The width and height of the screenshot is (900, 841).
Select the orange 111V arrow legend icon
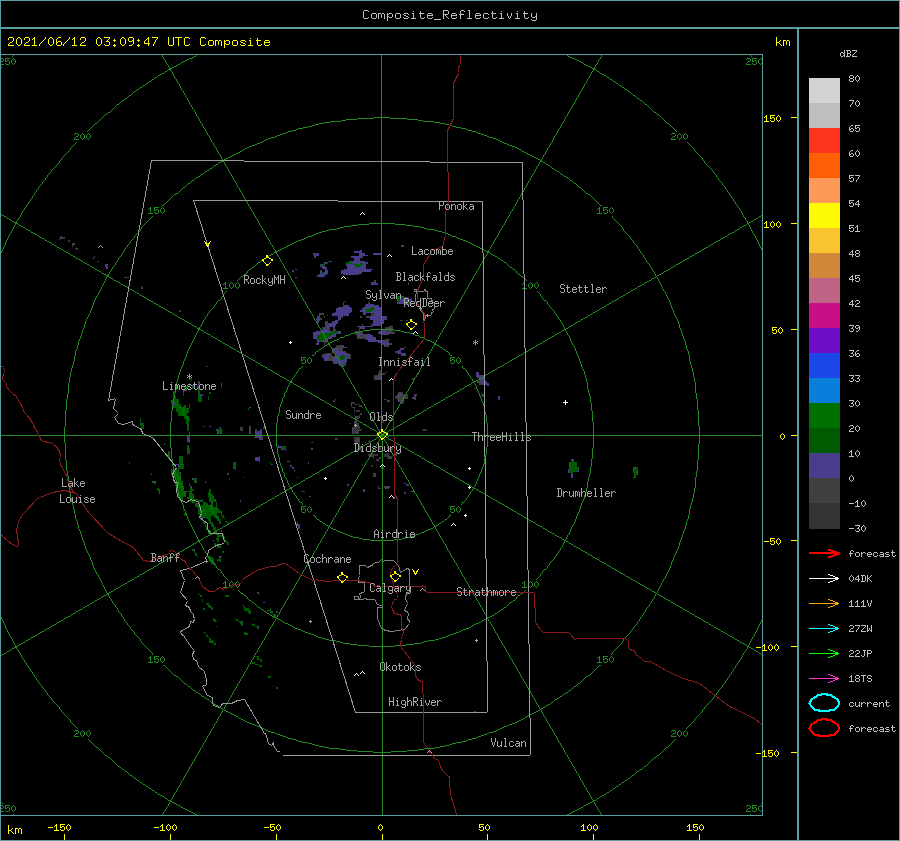tap(824, 603)
